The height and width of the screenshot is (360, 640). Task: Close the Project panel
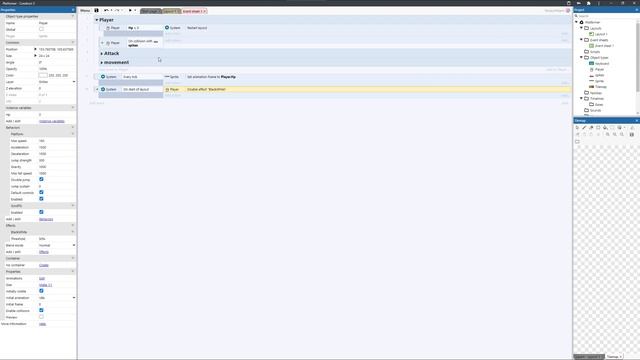pos(637,10)
